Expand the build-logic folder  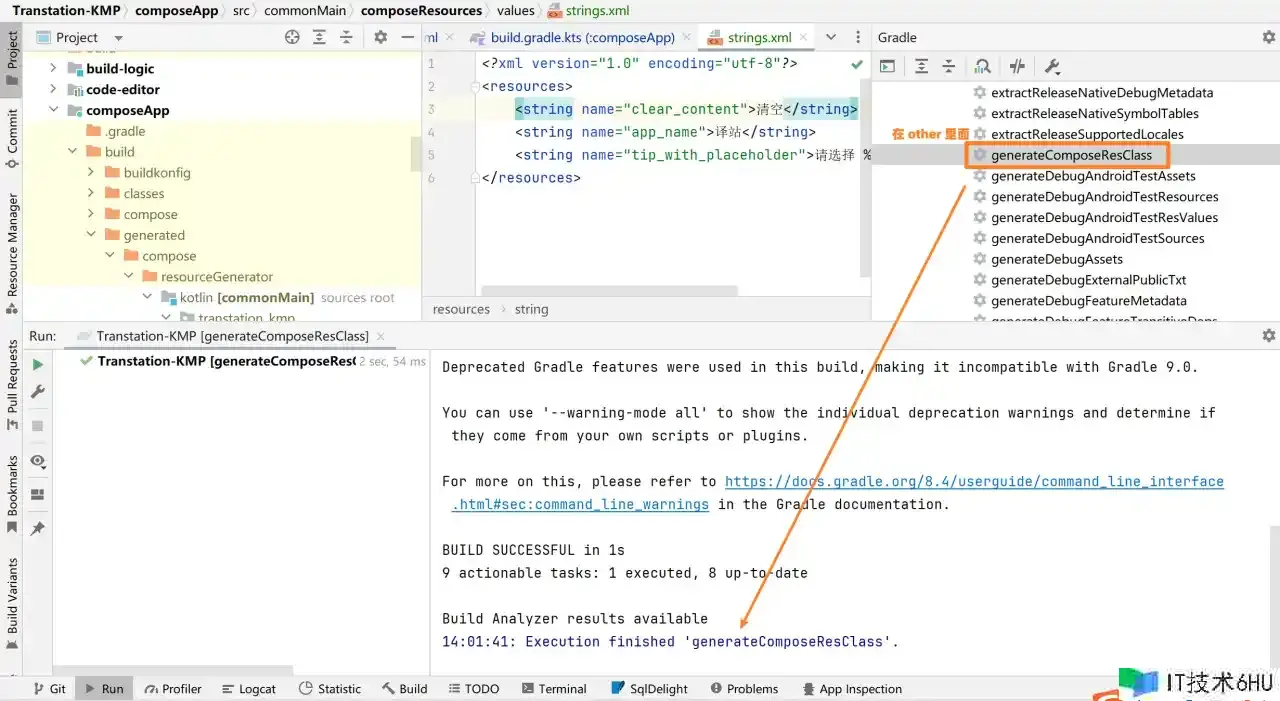pyautogui.click(x=53, y=68)
